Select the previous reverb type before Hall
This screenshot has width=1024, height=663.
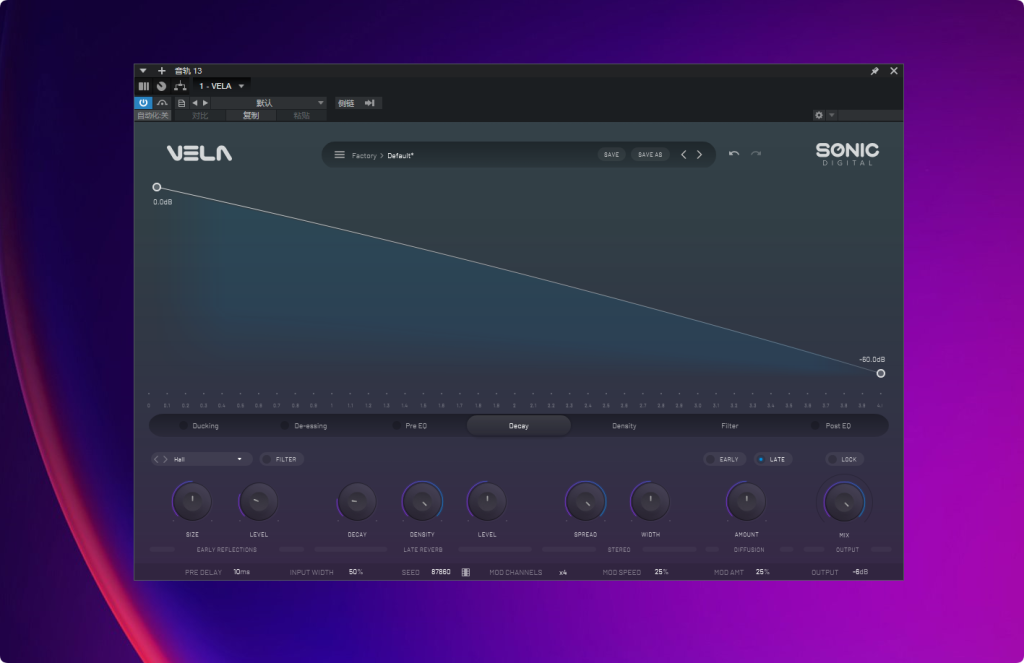[x=156, y=459]
